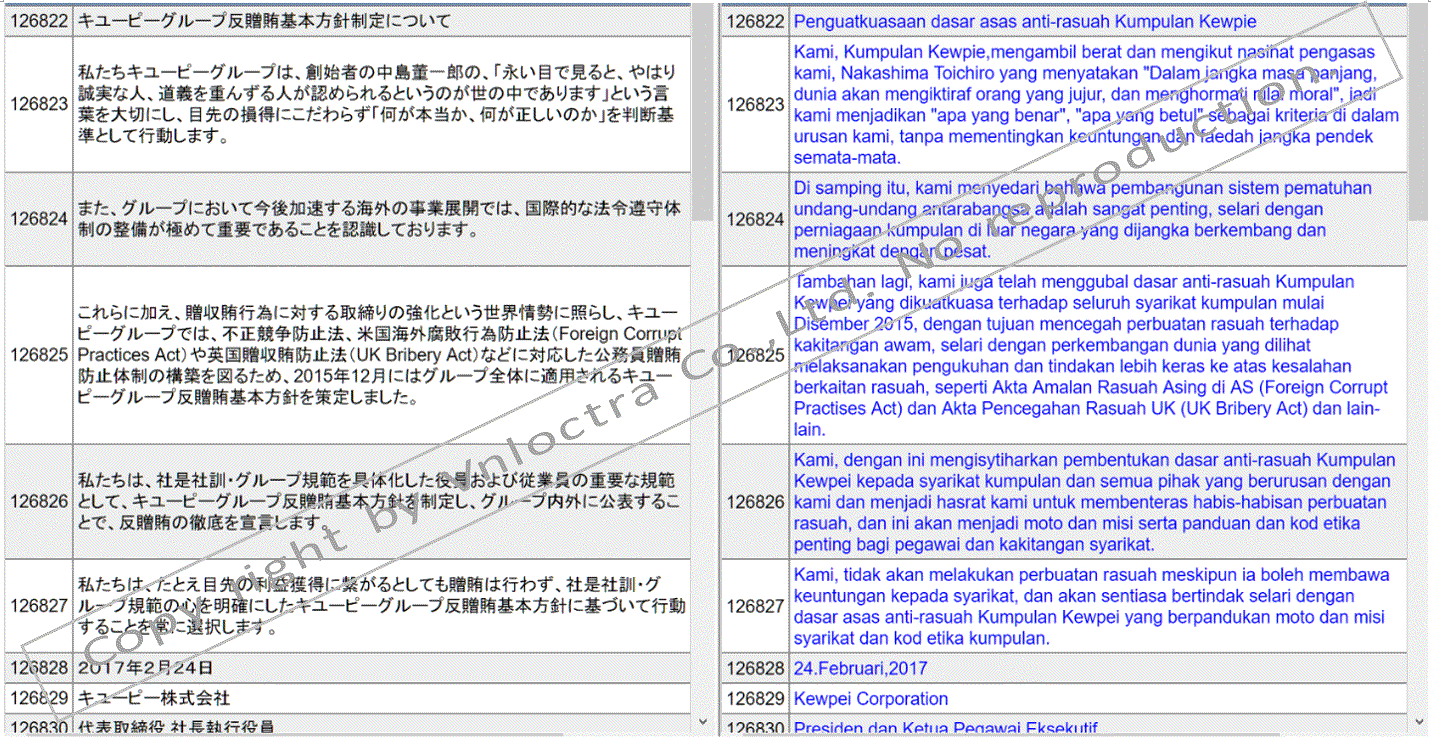Select left pane ID cell 126824
This screenshot has height=742, width=1431.
click(39, 220)
